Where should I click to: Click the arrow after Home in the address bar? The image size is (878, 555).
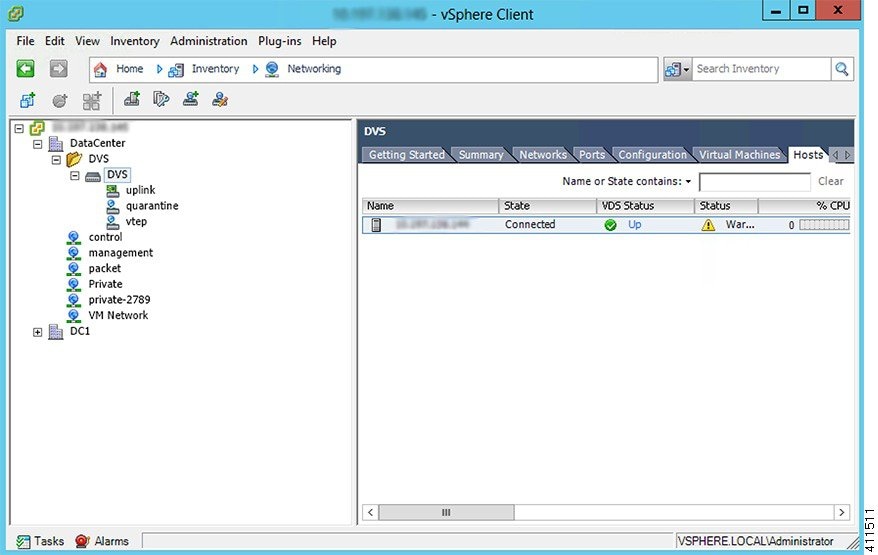(x=160, y=69)
